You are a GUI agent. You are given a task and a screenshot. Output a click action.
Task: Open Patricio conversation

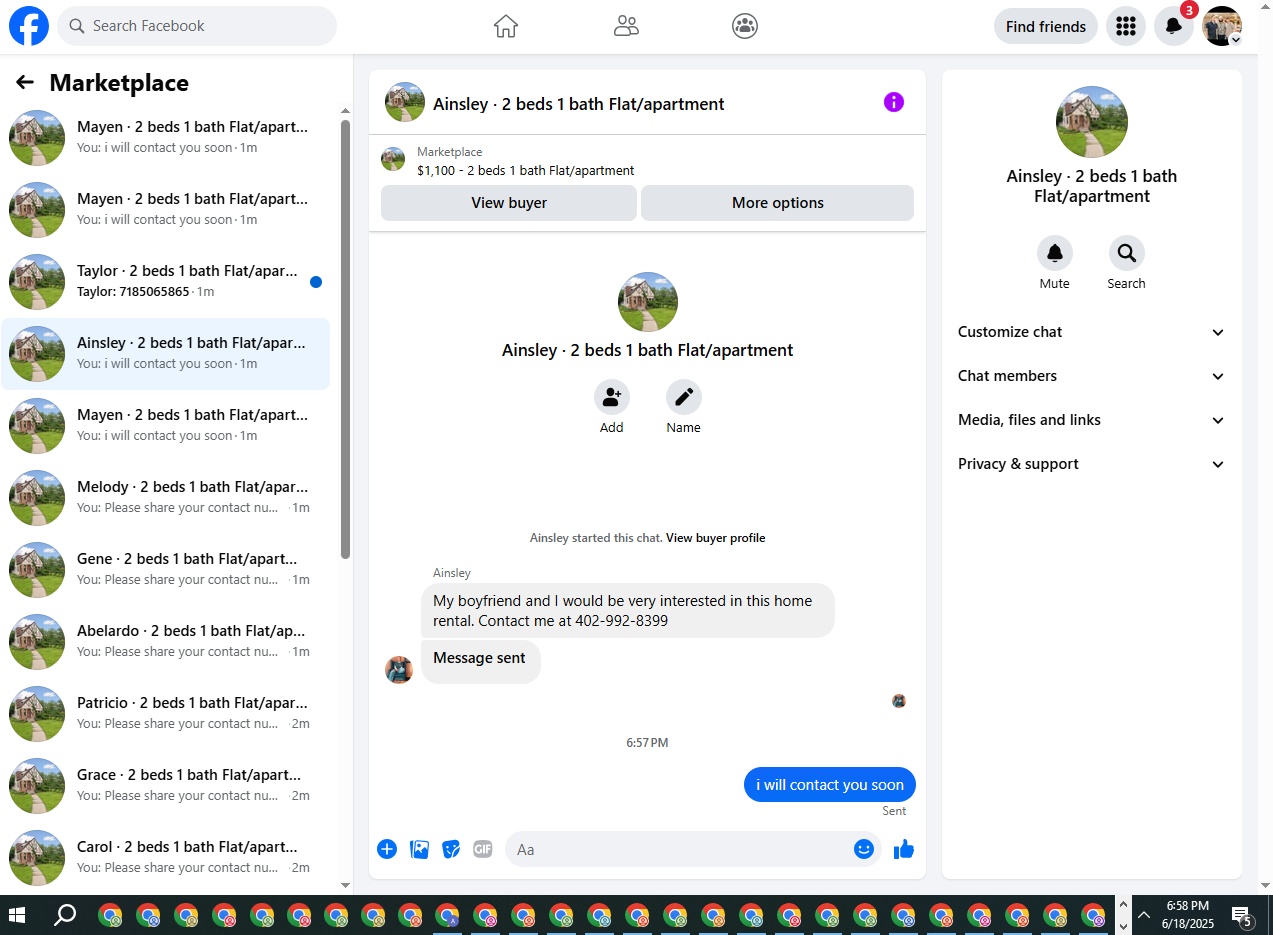tap(166, 714)
